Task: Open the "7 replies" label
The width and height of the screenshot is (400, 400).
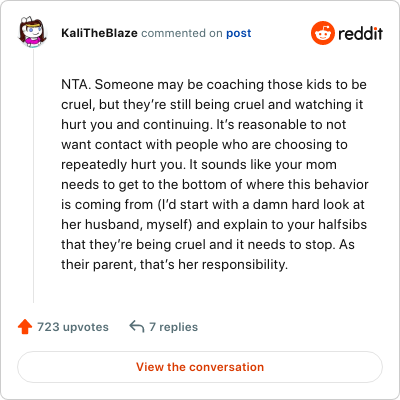Action: (173, 327)
